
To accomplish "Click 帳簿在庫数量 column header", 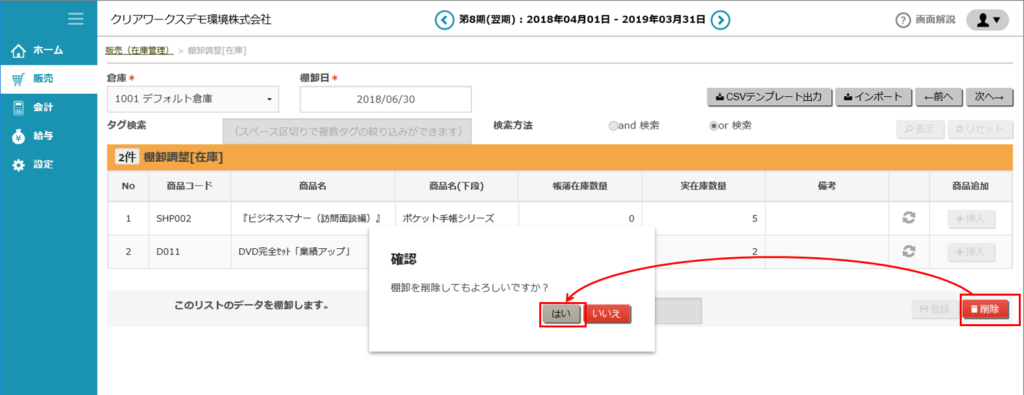I will [x=580, y=187].
